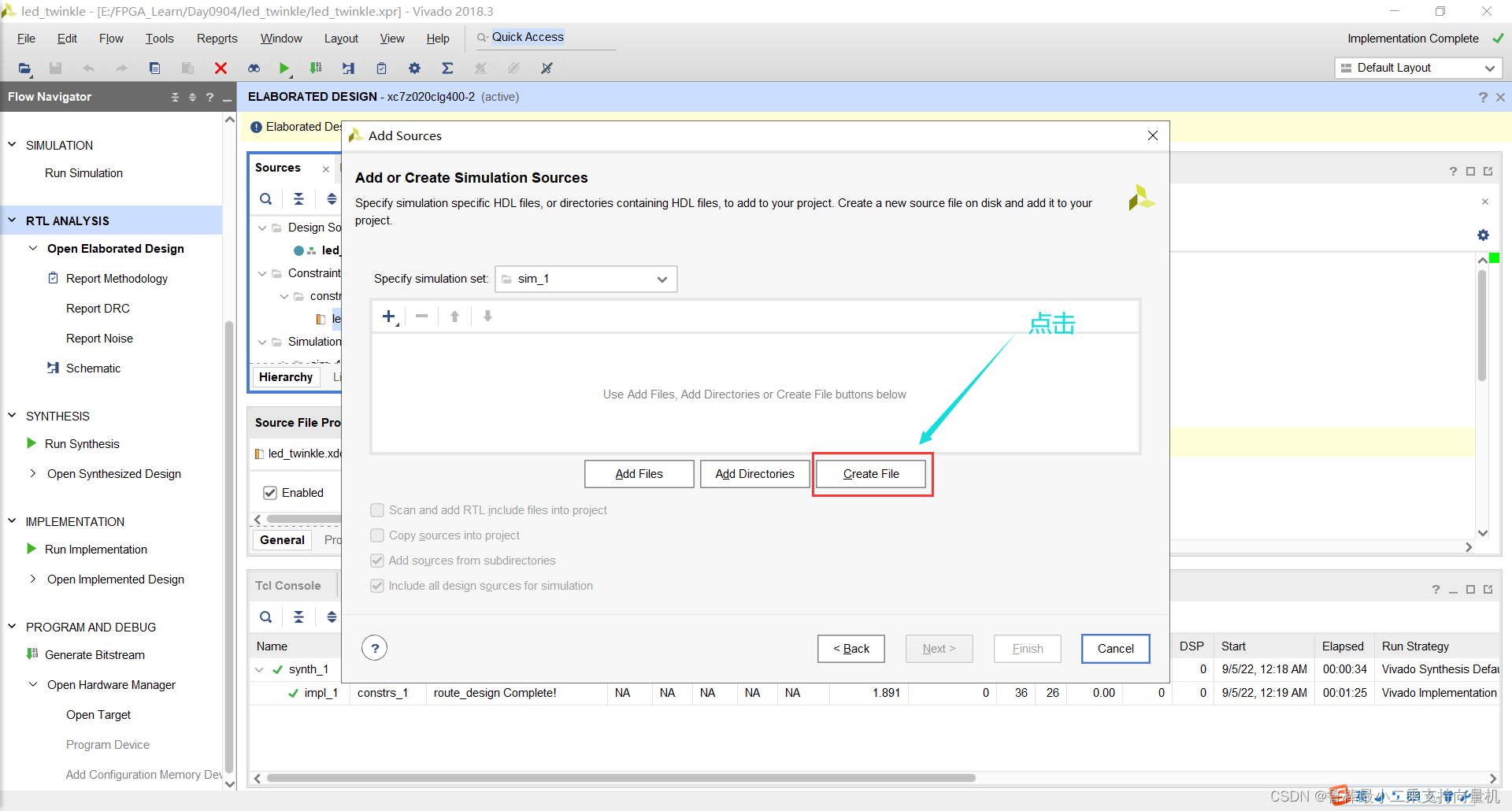1512x811 pixels.
Task: Click the search icon in Sources panel
Action: [266, 199]
